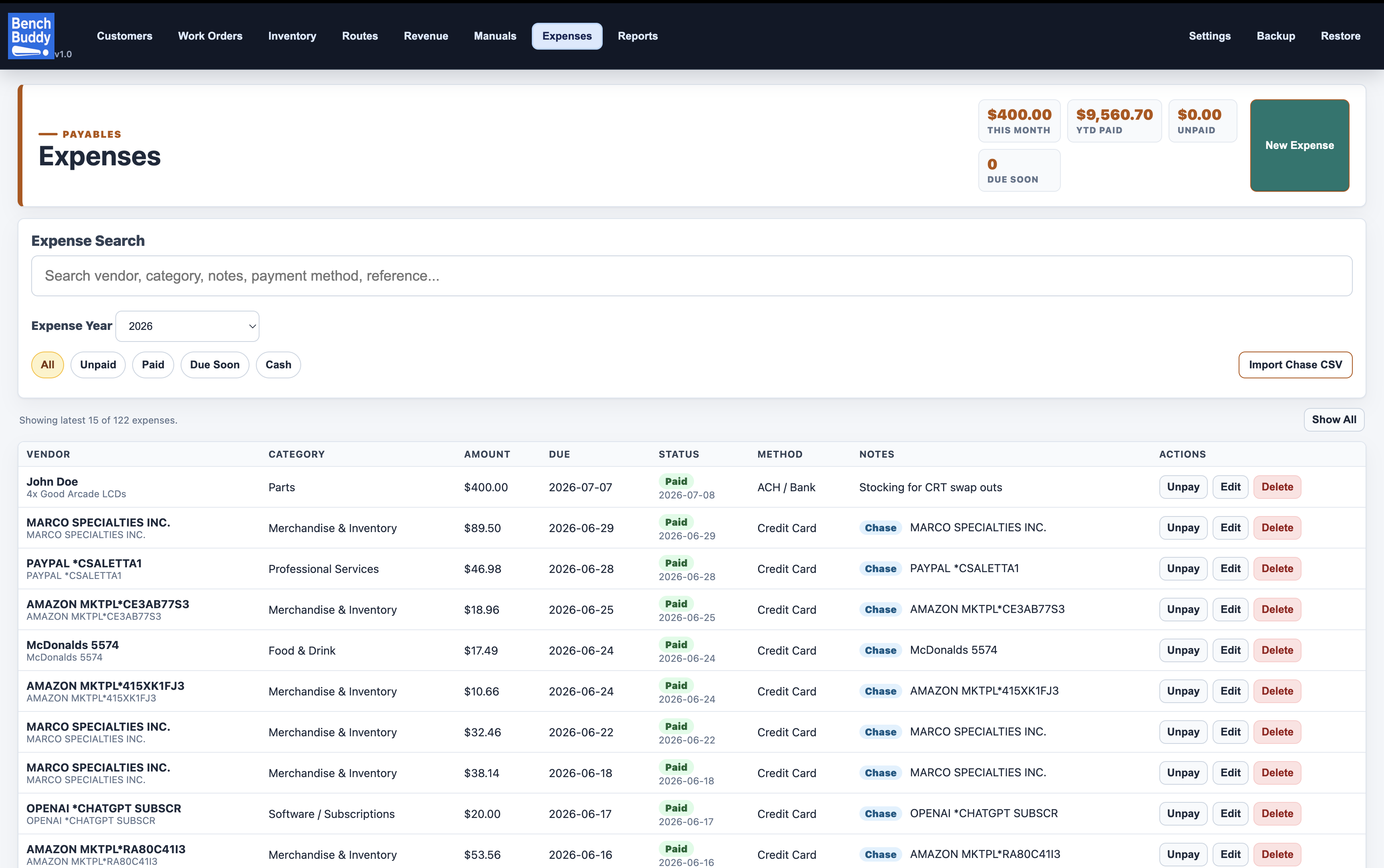Click the Due column header
Viewport: 1384px width, 868px height.
(559, 454)
